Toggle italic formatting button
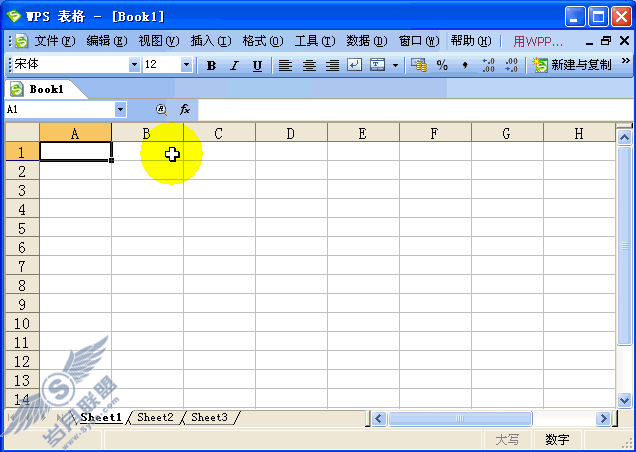This screenshot has height=452, width=636. [234, 65]
